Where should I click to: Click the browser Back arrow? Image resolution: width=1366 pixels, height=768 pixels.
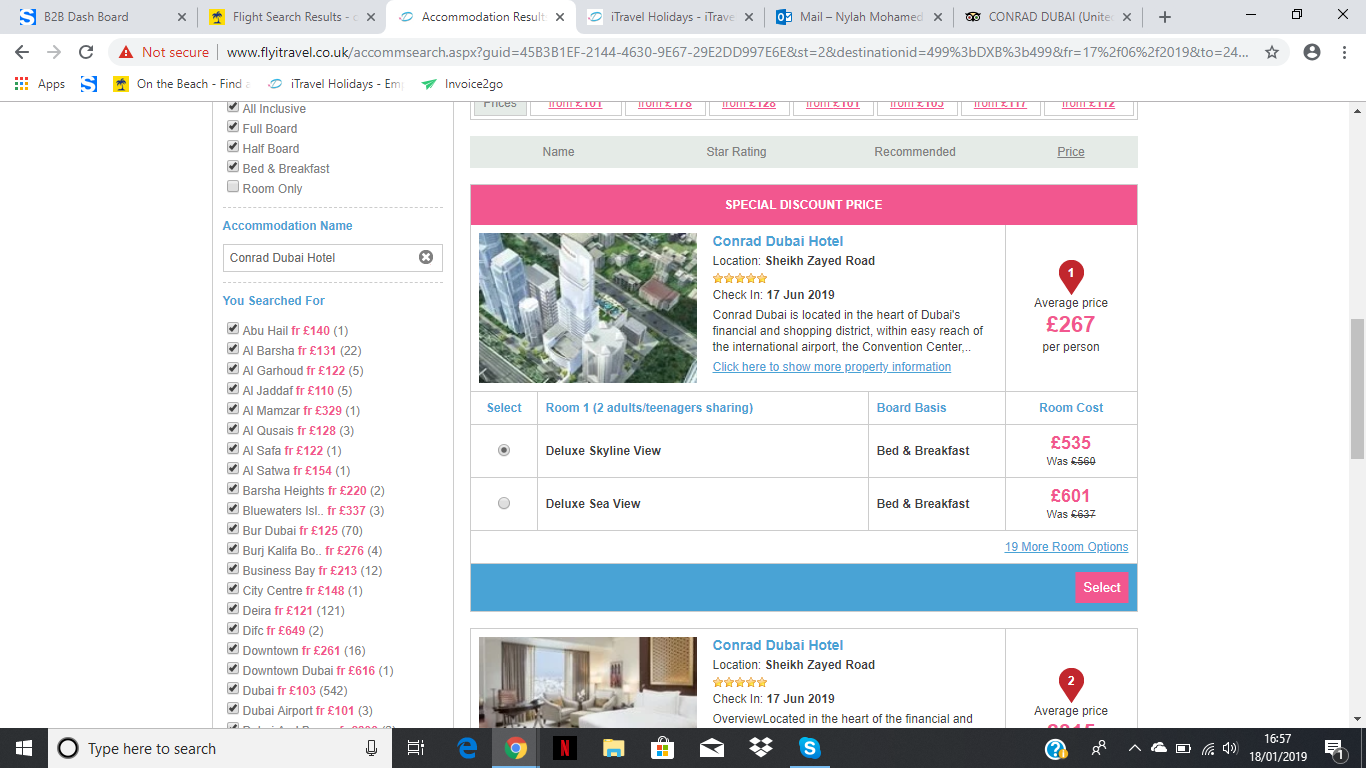tap(22, 52)
